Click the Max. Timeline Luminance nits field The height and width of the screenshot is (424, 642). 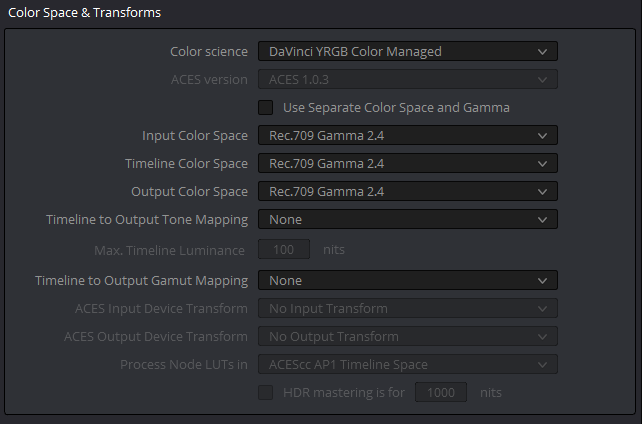pyautogui.click(x=284, y=249)
